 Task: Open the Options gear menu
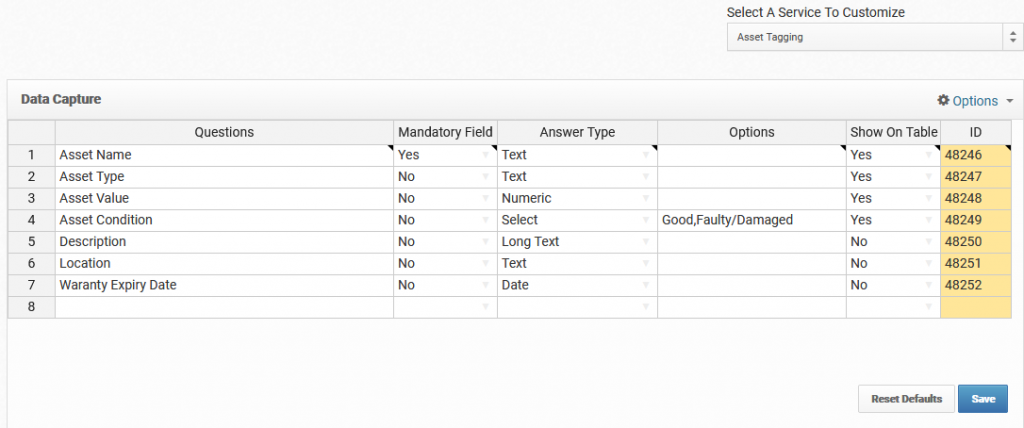(x=968, y=101)
